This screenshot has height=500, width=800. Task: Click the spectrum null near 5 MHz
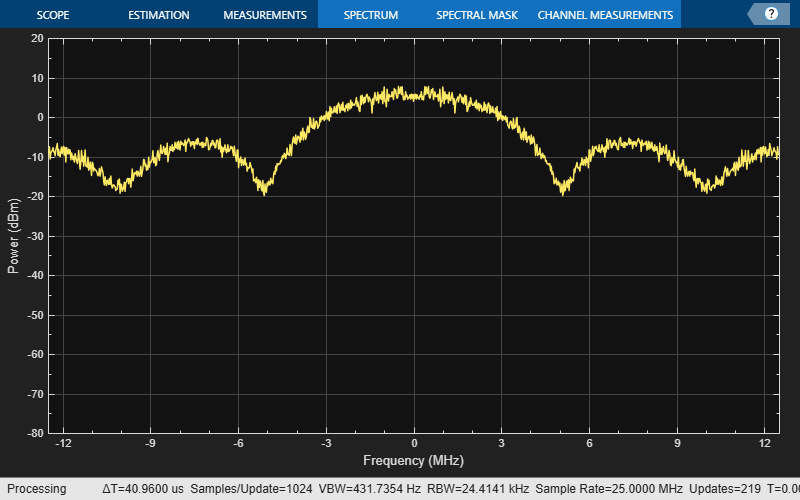click(563, 188)
